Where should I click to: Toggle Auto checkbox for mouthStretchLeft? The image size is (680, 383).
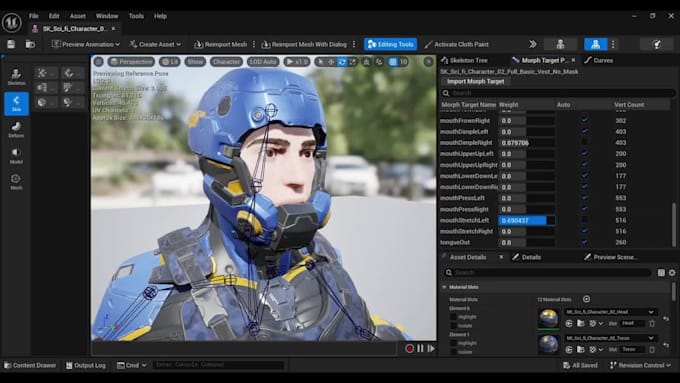(584, 220)
